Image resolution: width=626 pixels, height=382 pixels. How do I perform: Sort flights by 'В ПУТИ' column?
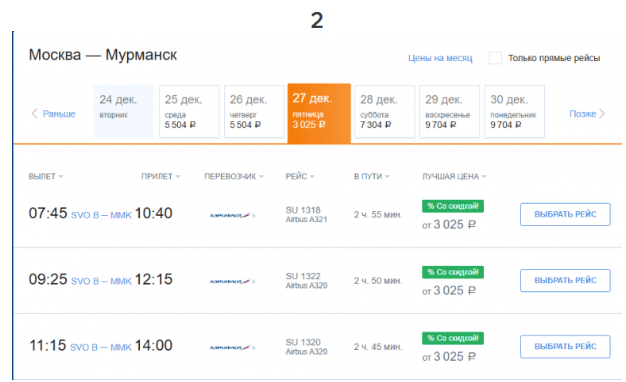click(x=372, y=176)
